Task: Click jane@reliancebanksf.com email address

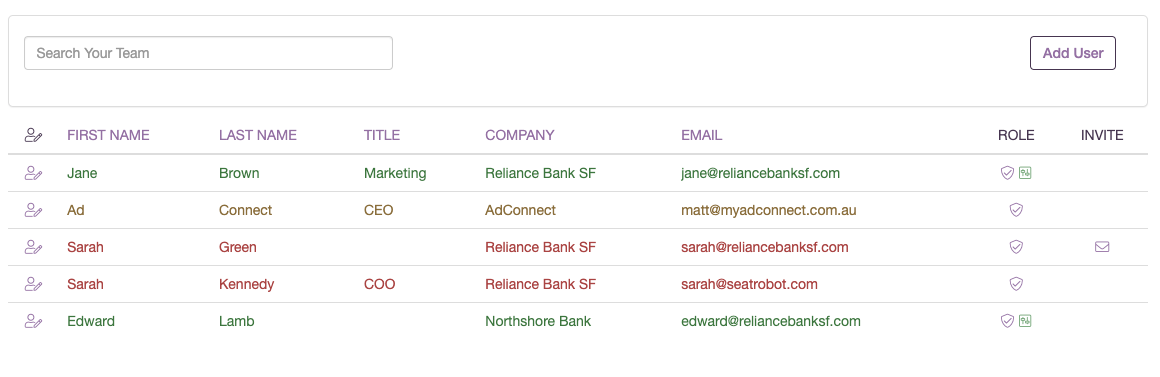Action: pos(761,173)
